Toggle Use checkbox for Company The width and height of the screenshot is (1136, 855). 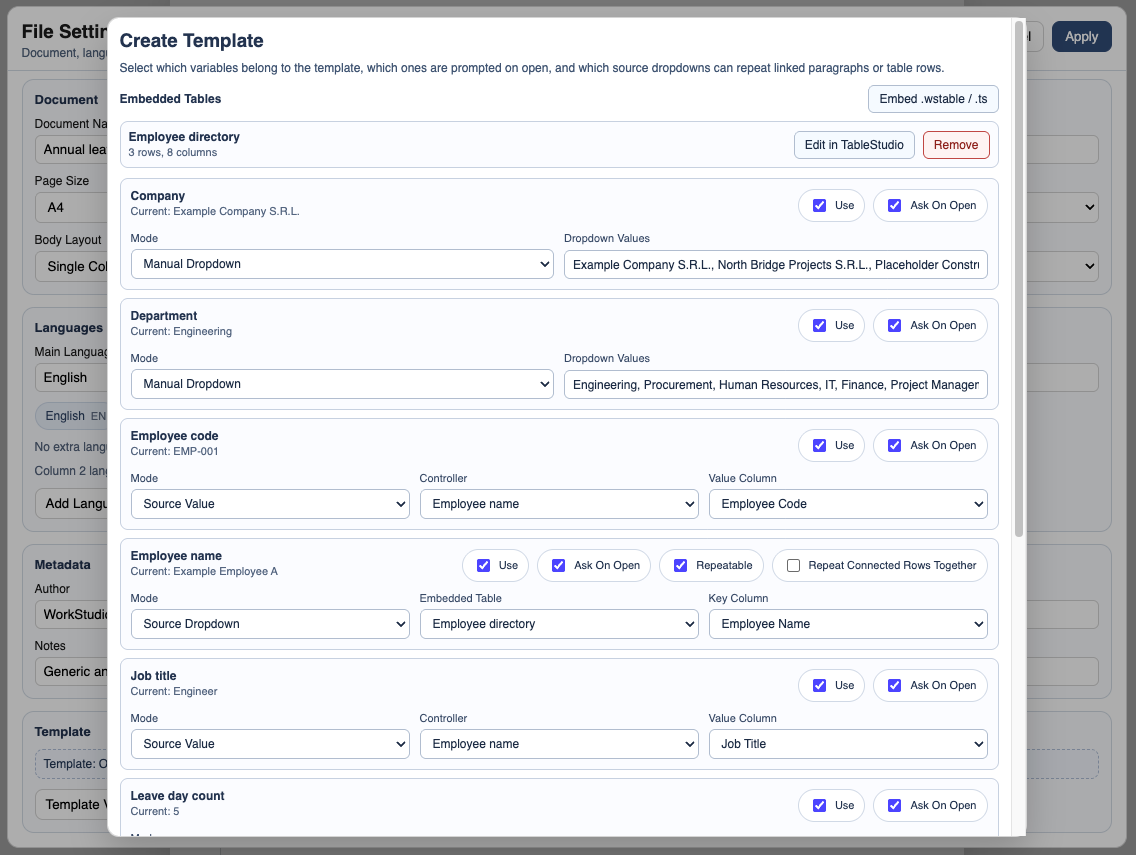[x=819, y=206]
